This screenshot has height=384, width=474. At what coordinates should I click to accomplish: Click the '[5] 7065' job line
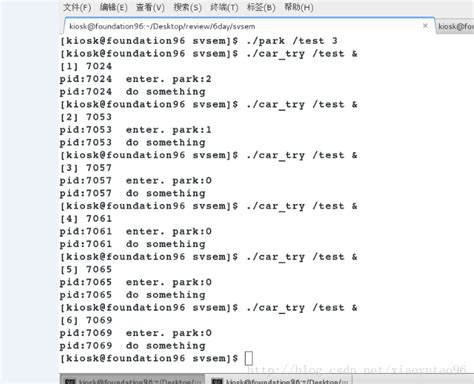click(x=86, y=269)
